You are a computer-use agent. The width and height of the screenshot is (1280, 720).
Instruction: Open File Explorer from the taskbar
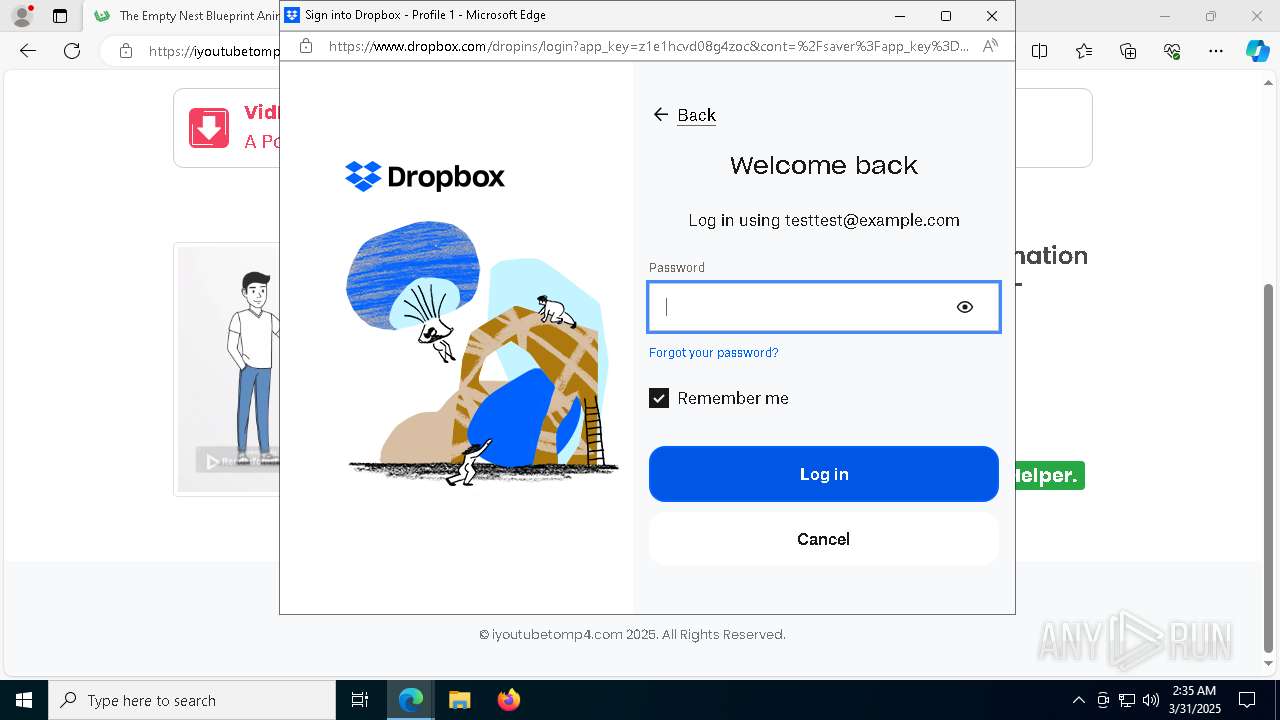tap(459, 700)
